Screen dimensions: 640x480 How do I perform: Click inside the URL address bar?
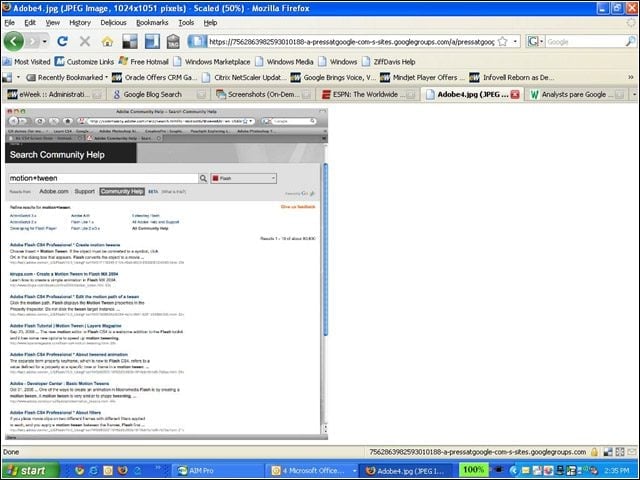coord(351,42)
